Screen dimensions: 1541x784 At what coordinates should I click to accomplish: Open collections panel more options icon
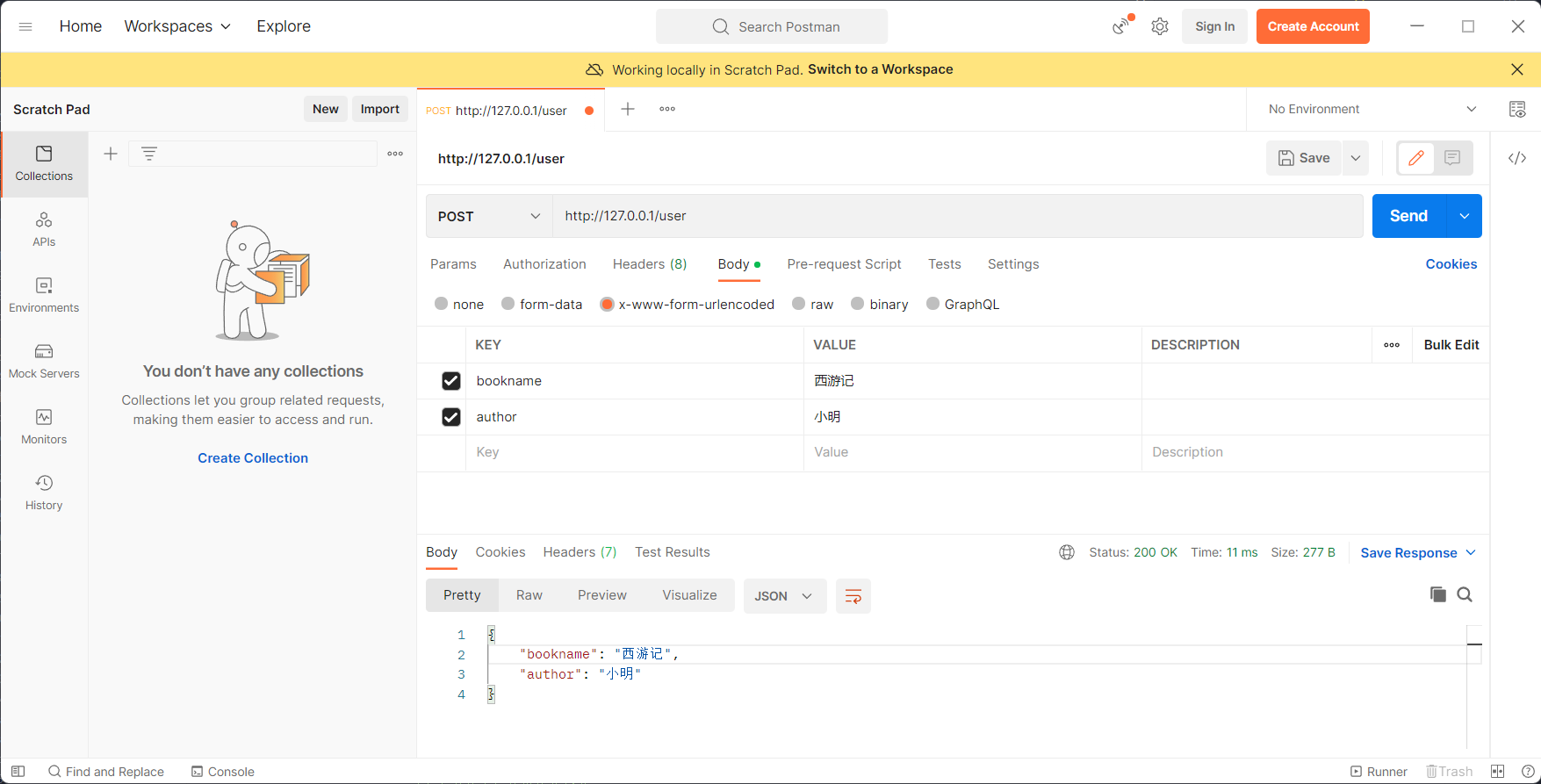coord(395,154)
